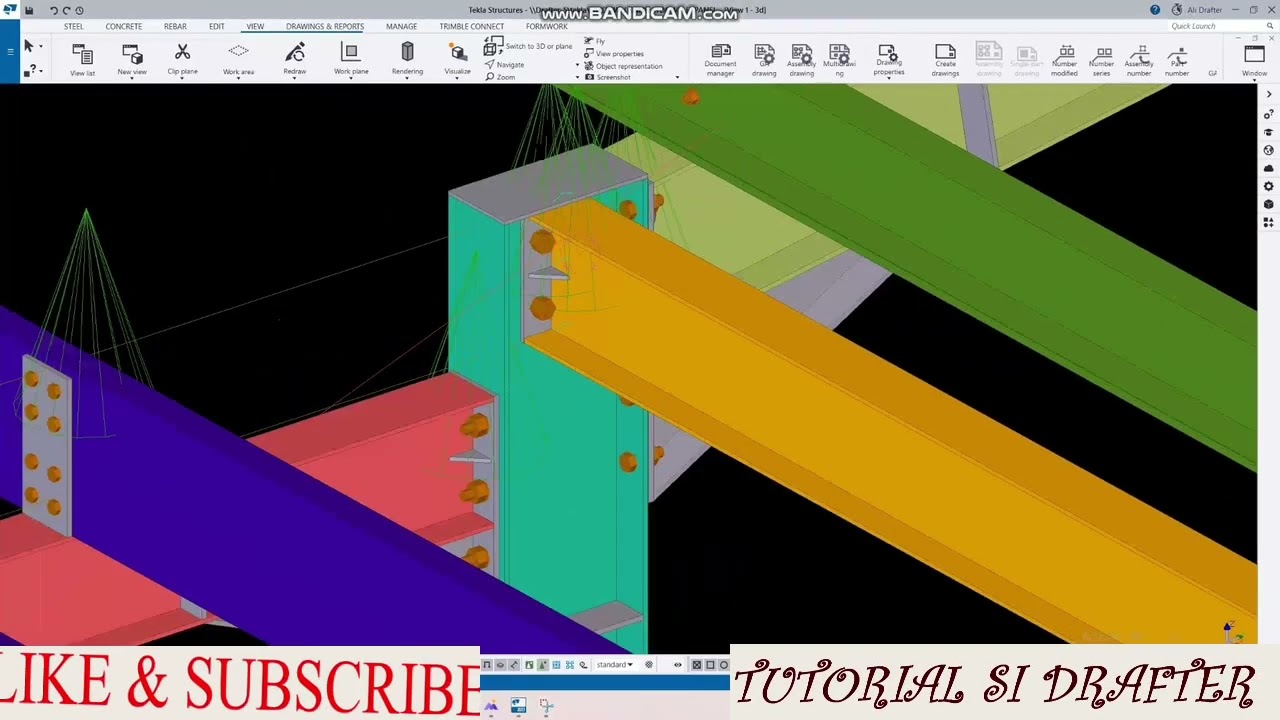Click Switch to 3D or plane

(x=528, y=47)
